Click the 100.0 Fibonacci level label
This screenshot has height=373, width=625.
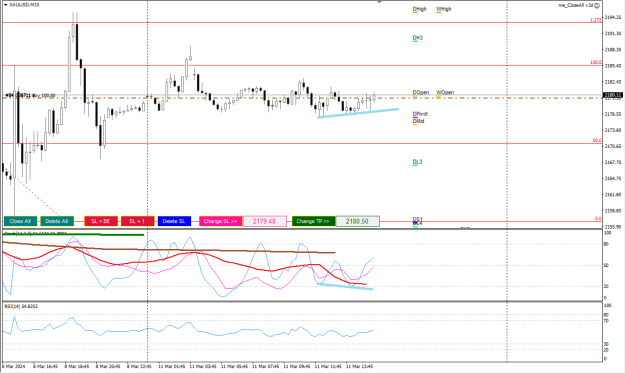click(x=596, y=63)
